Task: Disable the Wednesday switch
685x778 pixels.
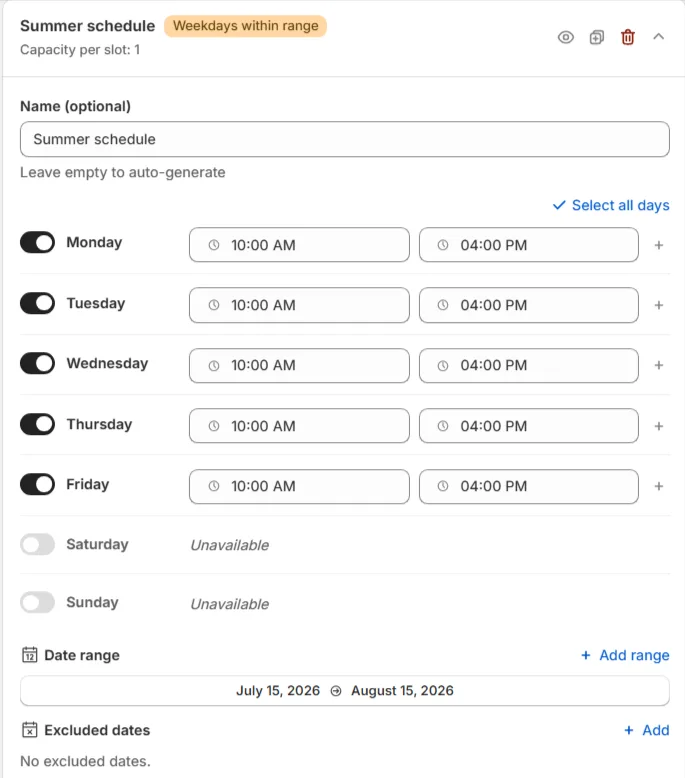Action: click(37, 364)
